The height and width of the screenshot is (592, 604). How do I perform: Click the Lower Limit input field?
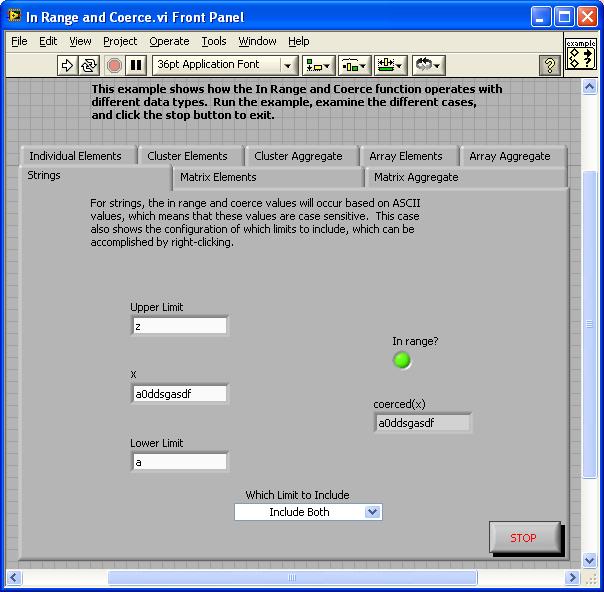180,461
